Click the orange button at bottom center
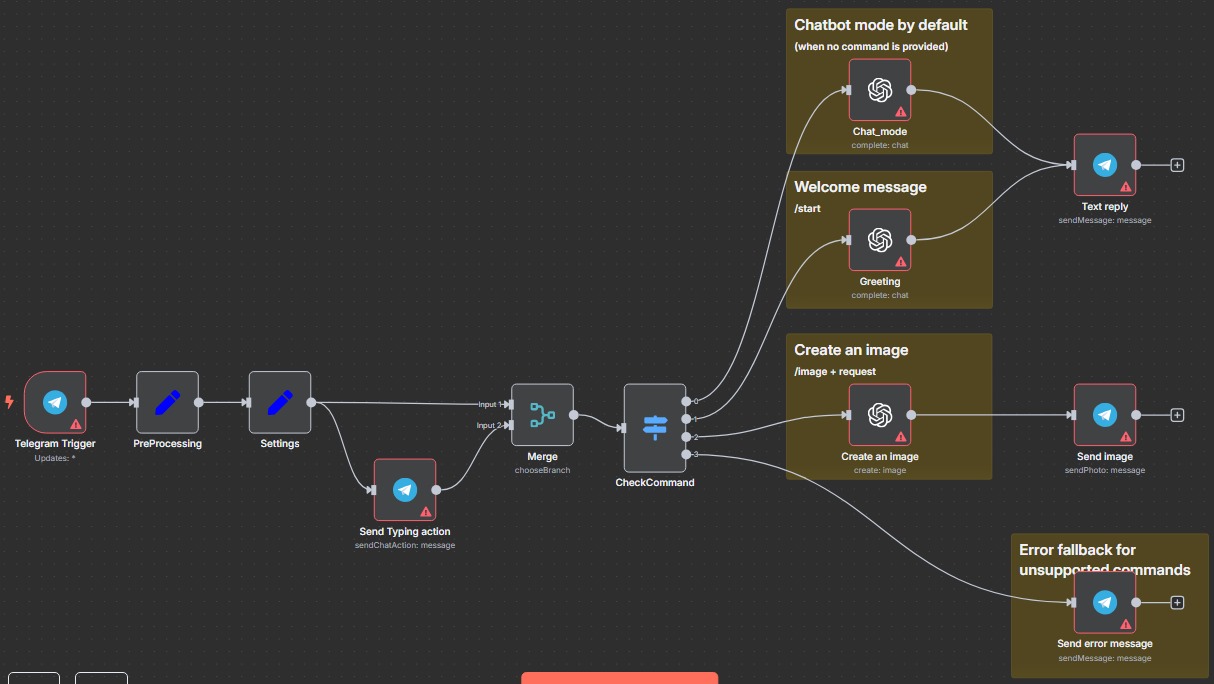 point(620,678)
